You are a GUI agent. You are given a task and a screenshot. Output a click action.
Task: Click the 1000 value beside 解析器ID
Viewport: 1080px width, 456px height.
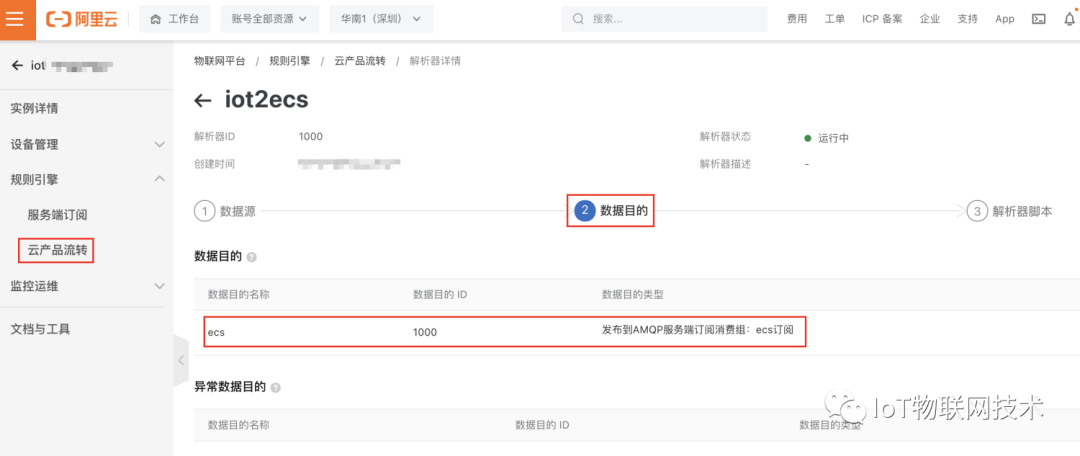[x=311, y=136]
